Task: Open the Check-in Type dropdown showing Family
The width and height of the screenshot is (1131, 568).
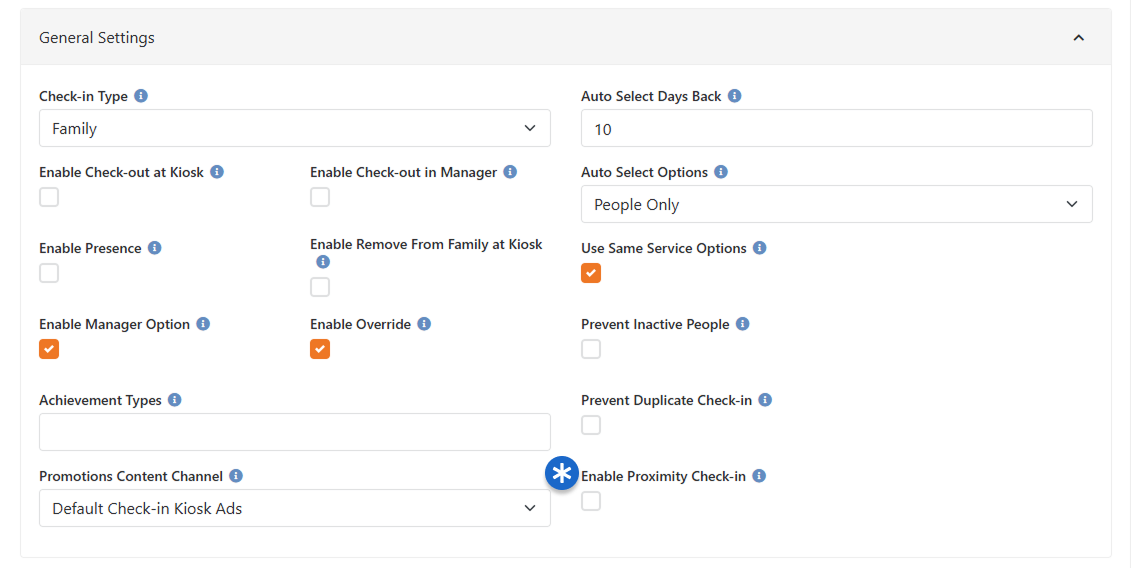Action: tap(295, 128)
